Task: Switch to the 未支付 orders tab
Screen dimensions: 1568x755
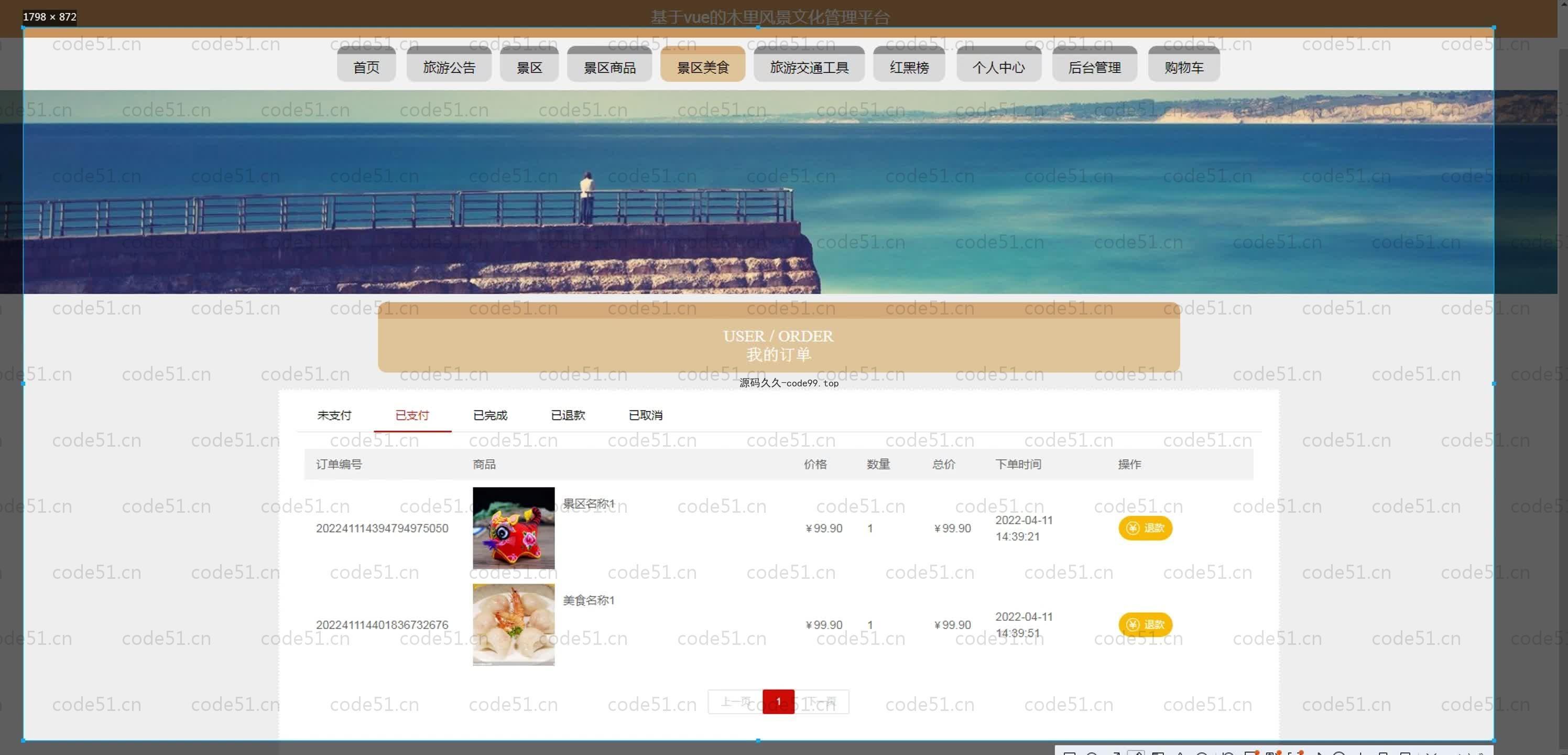Action: coord(333,415)
